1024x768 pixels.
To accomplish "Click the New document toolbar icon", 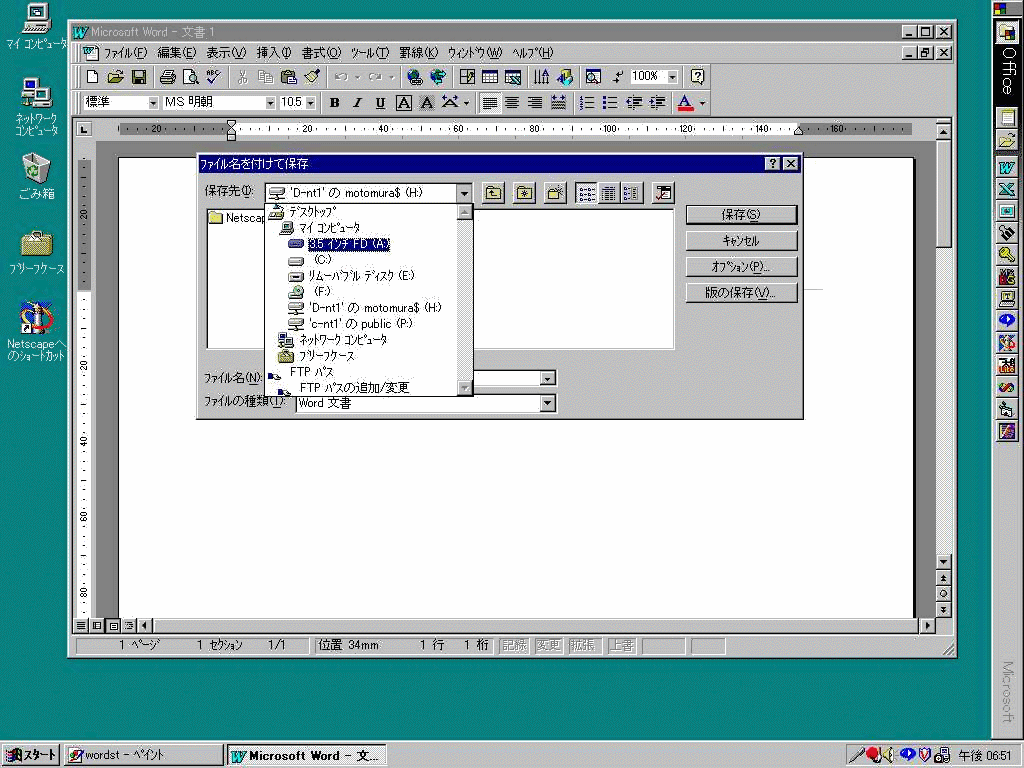I will click(x=92, y=77).
